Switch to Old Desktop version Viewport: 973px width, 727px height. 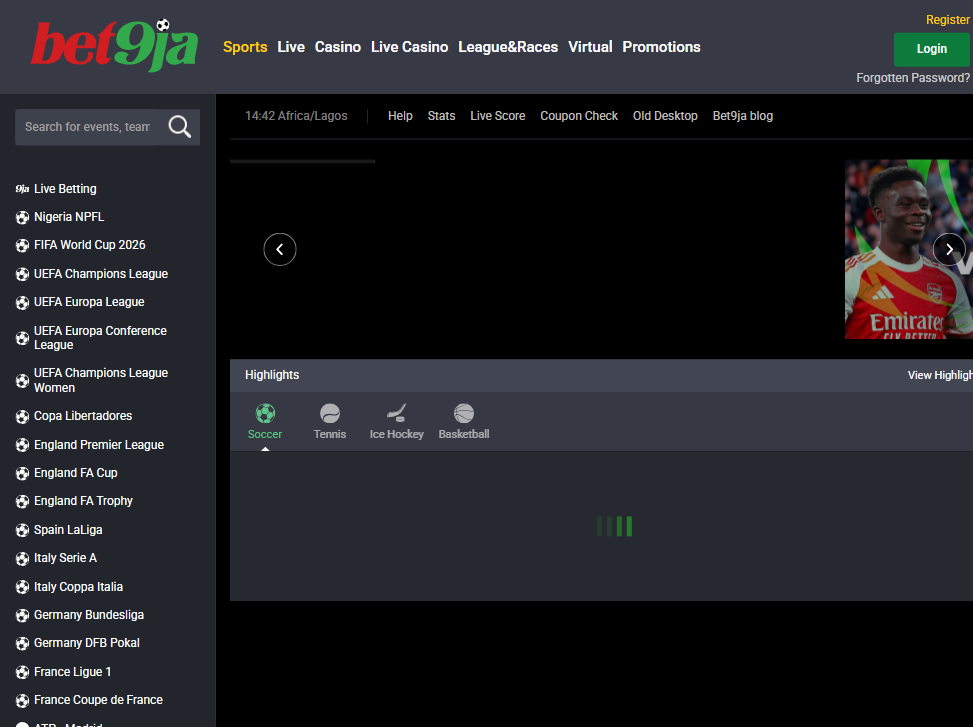tap(665, 116)
